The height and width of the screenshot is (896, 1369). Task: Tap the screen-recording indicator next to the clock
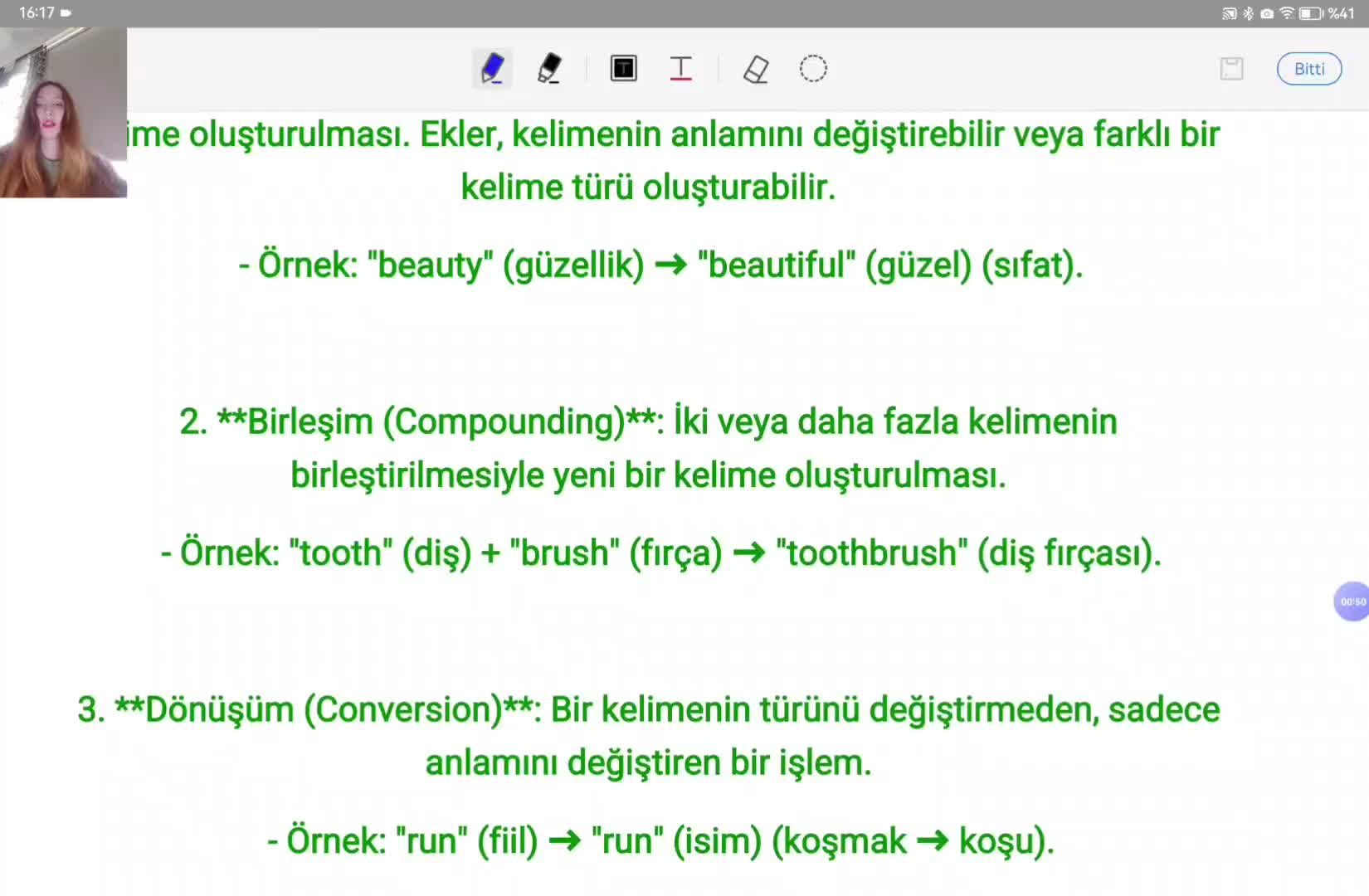(x=66, y=13)
